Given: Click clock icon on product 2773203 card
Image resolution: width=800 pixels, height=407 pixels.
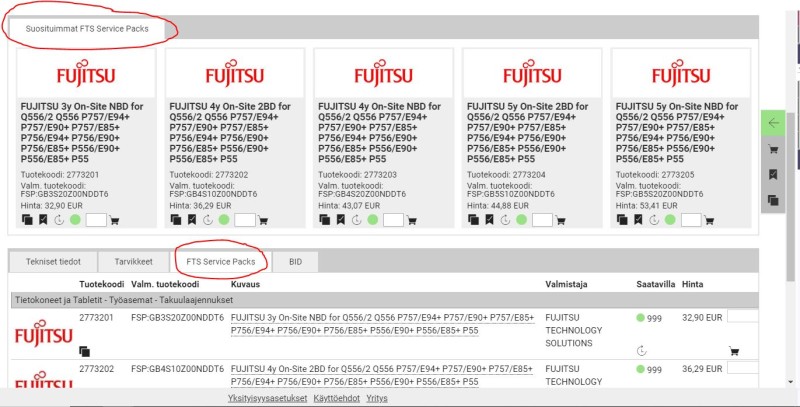Looking at the screenshot, I should pyautogui.click(x=357, y=220).
